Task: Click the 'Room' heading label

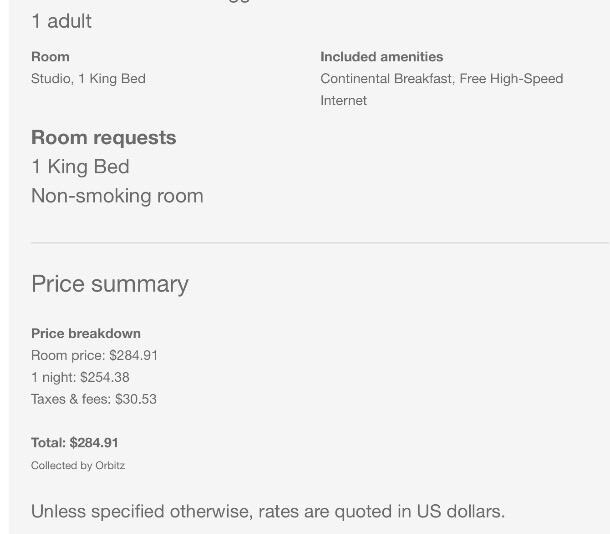Action: point(50,57)
